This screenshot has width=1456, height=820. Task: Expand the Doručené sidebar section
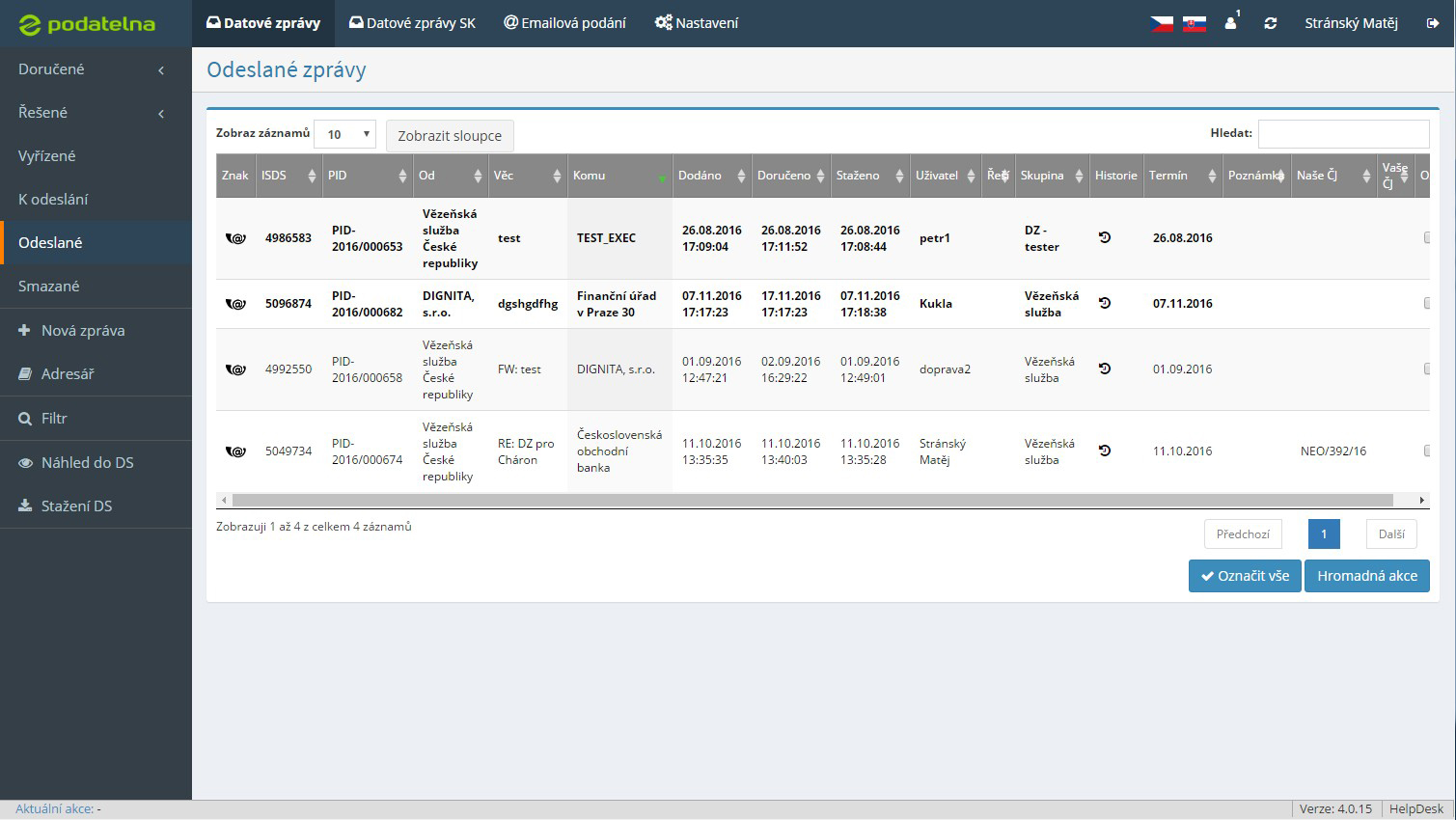[96, 69]
